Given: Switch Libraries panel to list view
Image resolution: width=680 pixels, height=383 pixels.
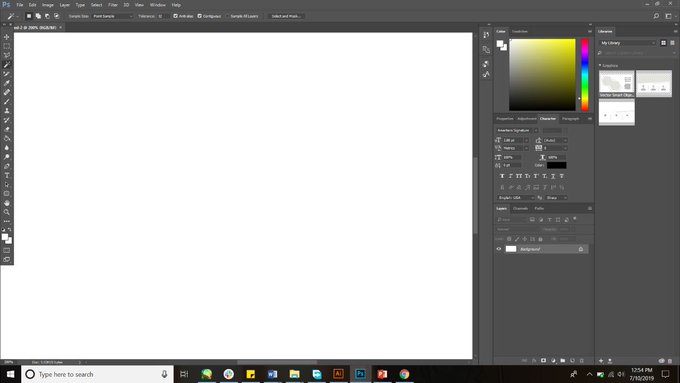Looking at the screenshot, I should [x=672, y=43].
